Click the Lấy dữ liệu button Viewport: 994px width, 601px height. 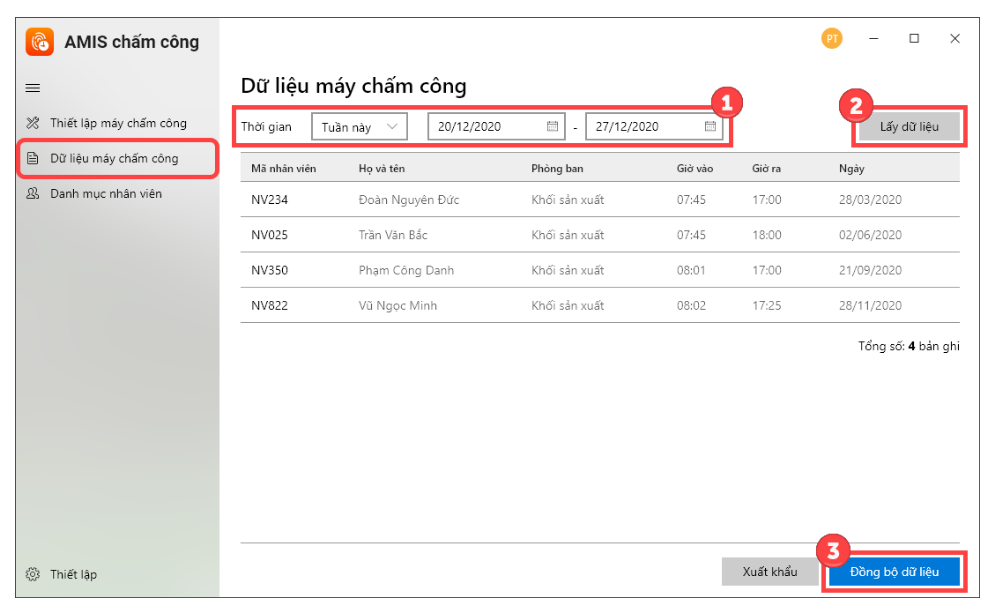click(909, 127)
